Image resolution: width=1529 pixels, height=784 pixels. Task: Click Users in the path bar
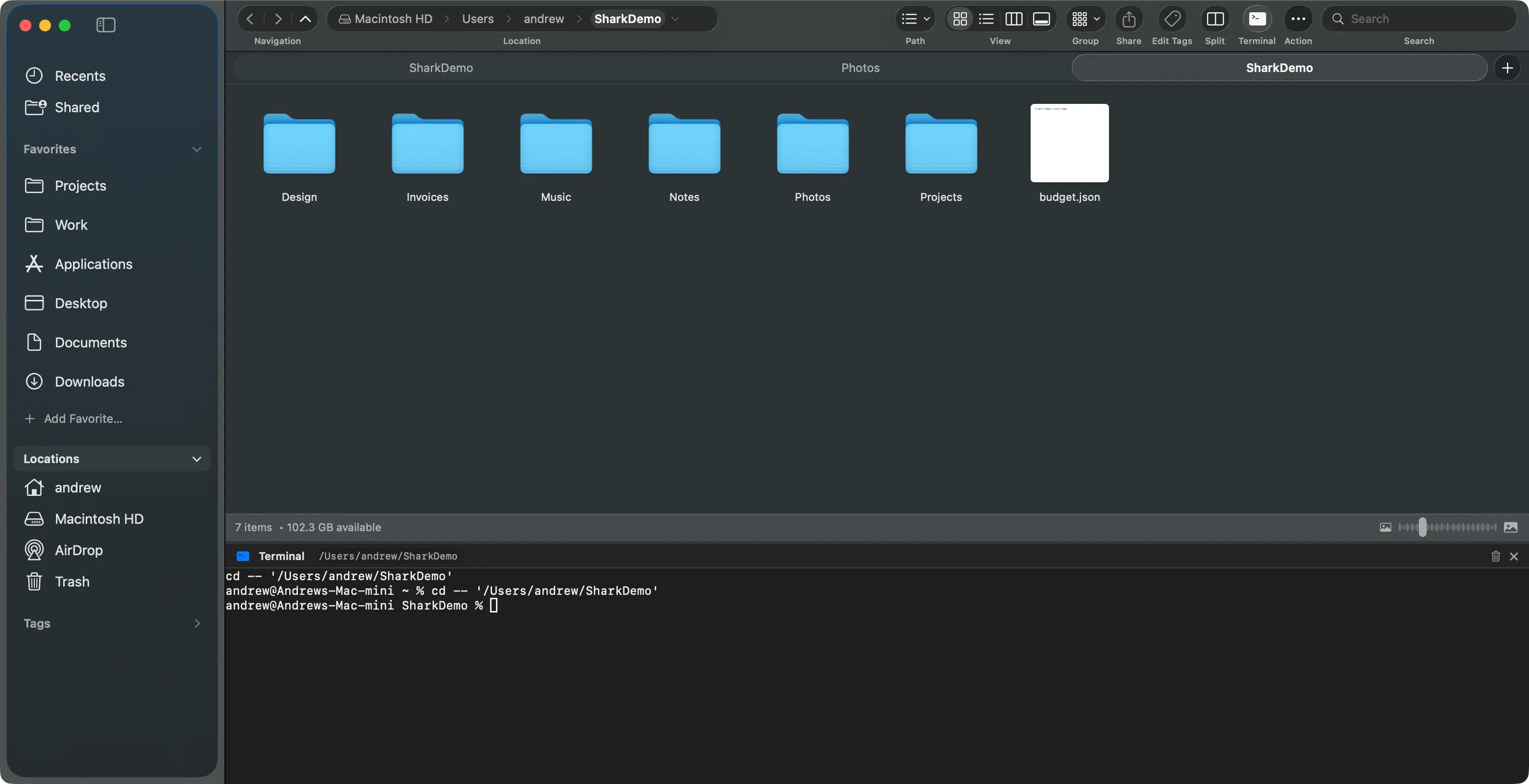click(478, 19)
